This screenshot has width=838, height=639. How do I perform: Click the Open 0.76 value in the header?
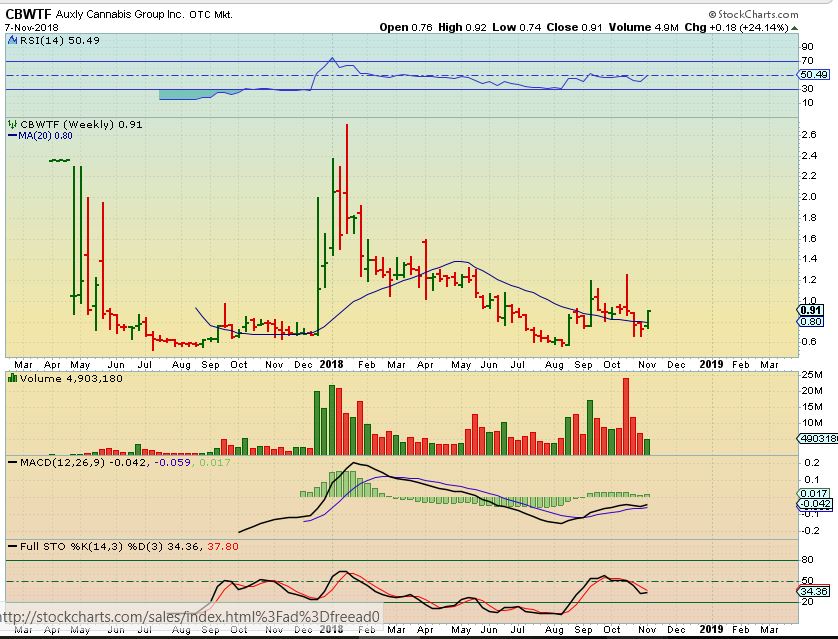coord(406,27)
